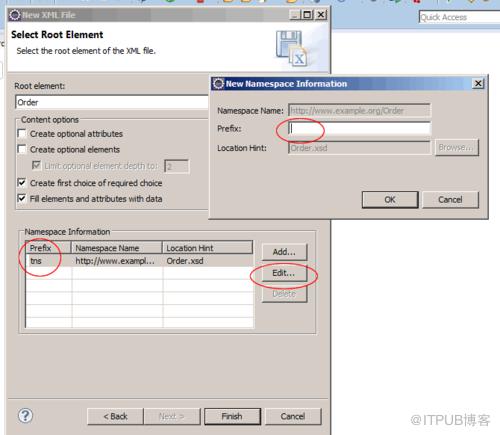Select the tns namespace row
The width and height of the screenshot is (500, 435).
coord(139,261)
